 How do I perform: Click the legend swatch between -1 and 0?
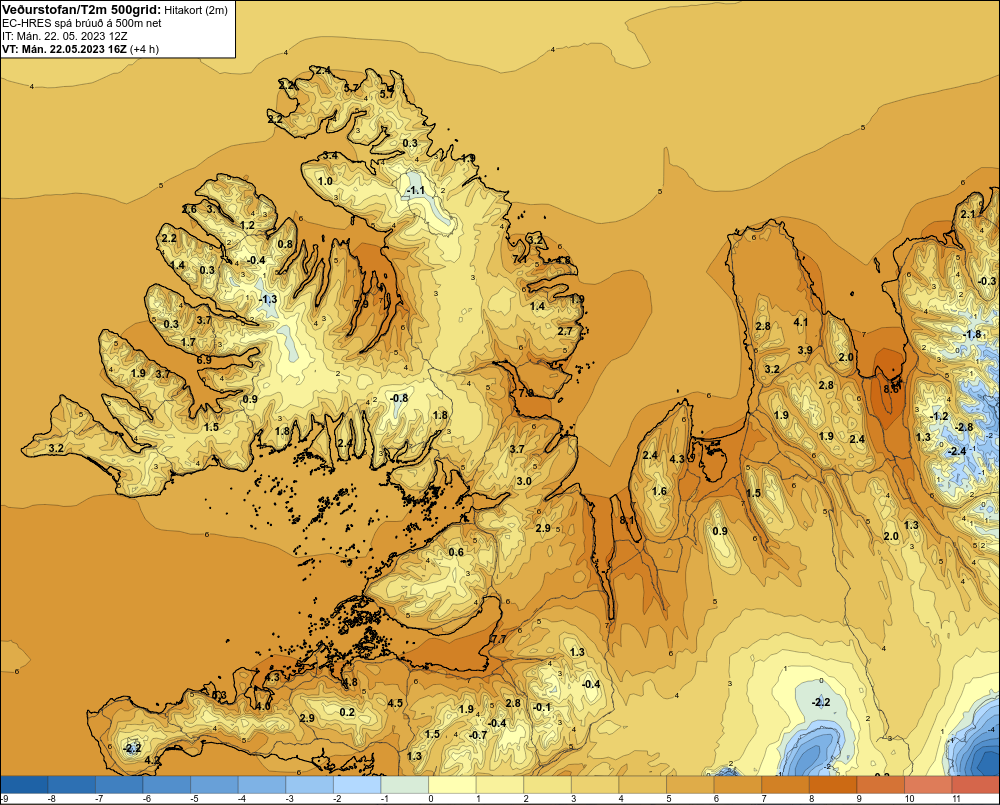(x=404, y=785)
